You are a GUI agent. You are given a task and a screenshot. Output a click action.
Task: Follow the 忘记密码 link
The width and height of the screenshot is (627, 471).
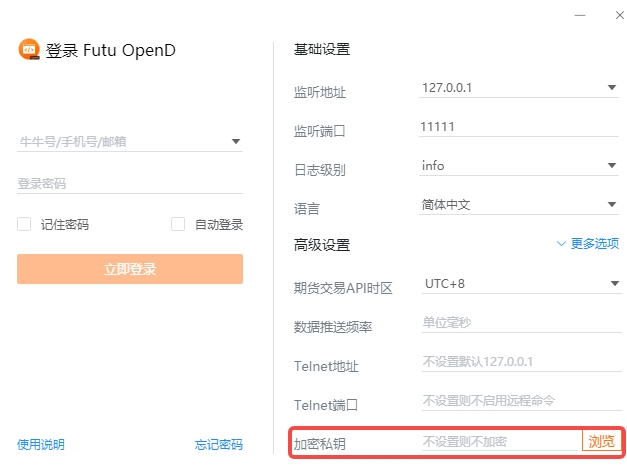[x=219, y=445]
